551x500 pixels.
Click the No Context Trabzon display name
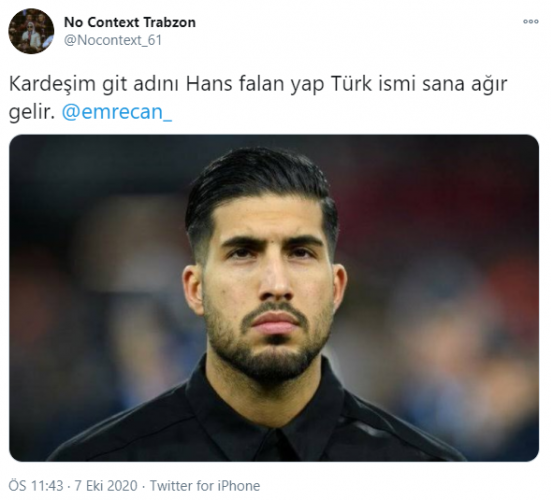[130, 22]
